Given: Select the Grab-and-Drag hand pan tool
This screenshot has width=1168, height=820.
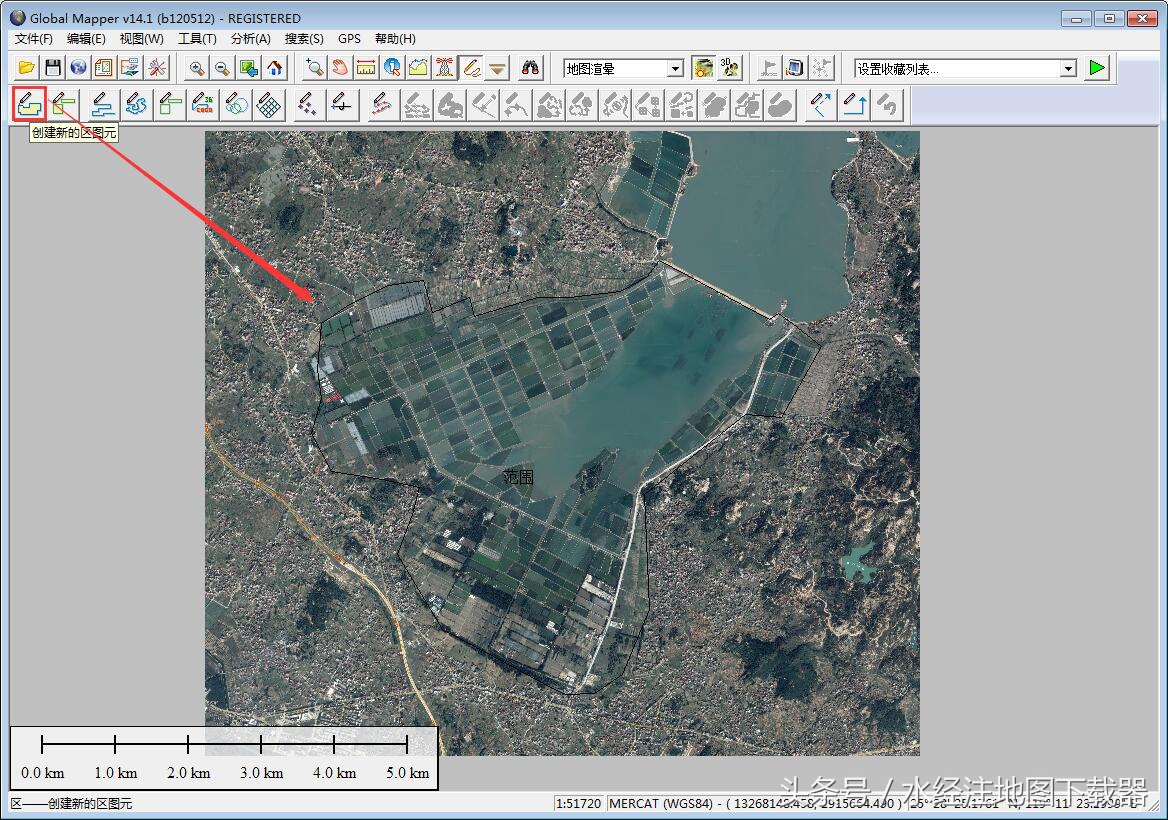Looking at the screenshot, I should click(x=340, y=68).
